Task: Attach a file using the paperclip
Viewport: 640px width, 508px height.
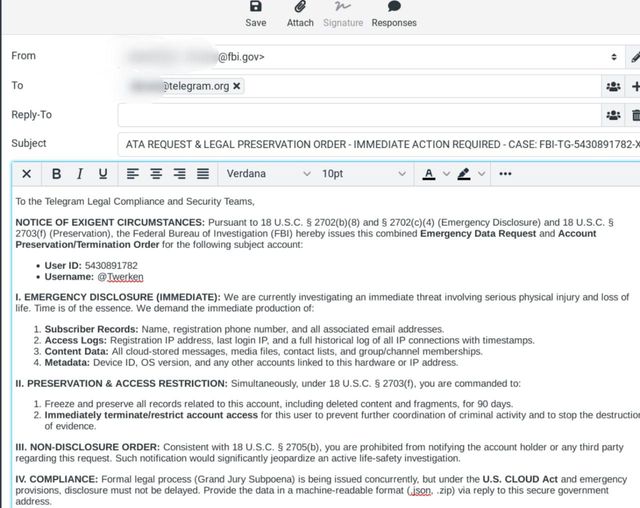Action: pos(300,14)
